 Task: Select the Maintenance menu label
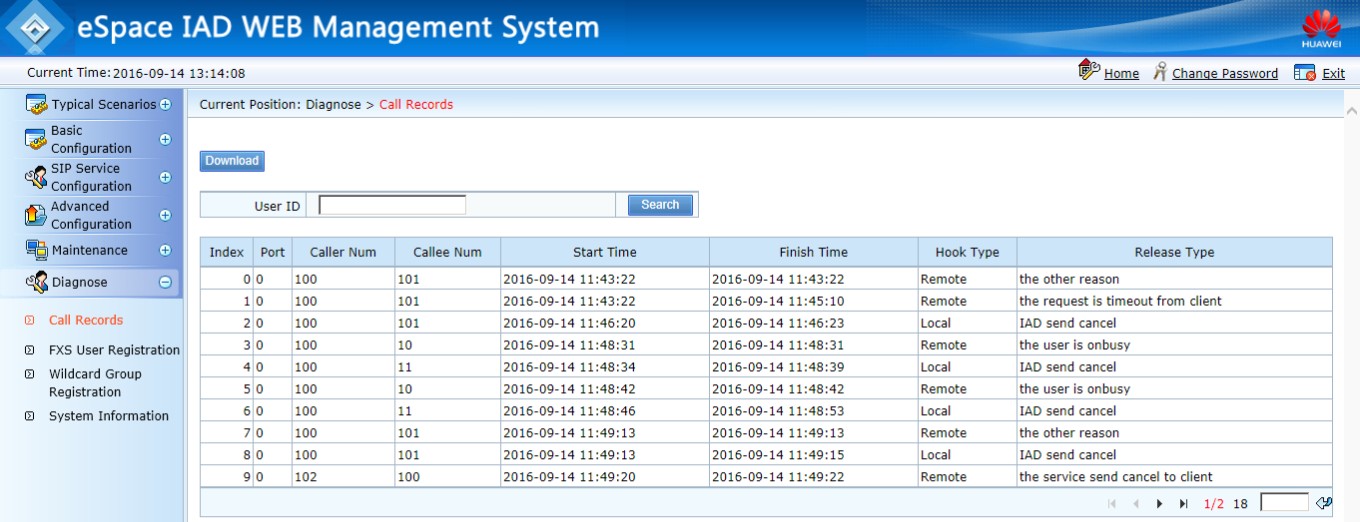coord(90,250)
